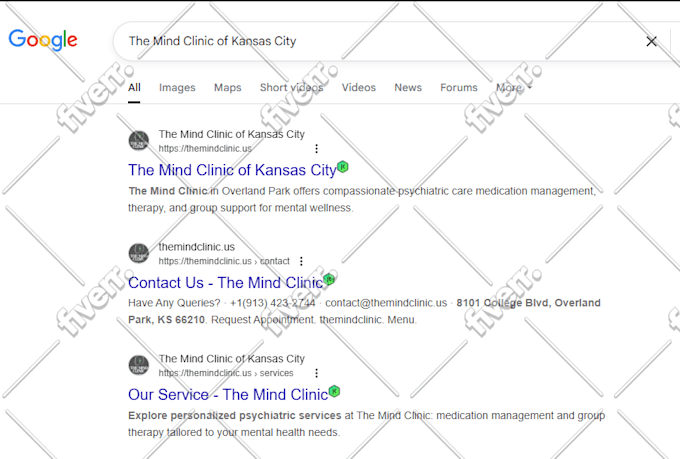Viewport: 680px width, 459px height.
Task: Click the +1(913) 423-2744 phone number
Action: click(272, 303)
